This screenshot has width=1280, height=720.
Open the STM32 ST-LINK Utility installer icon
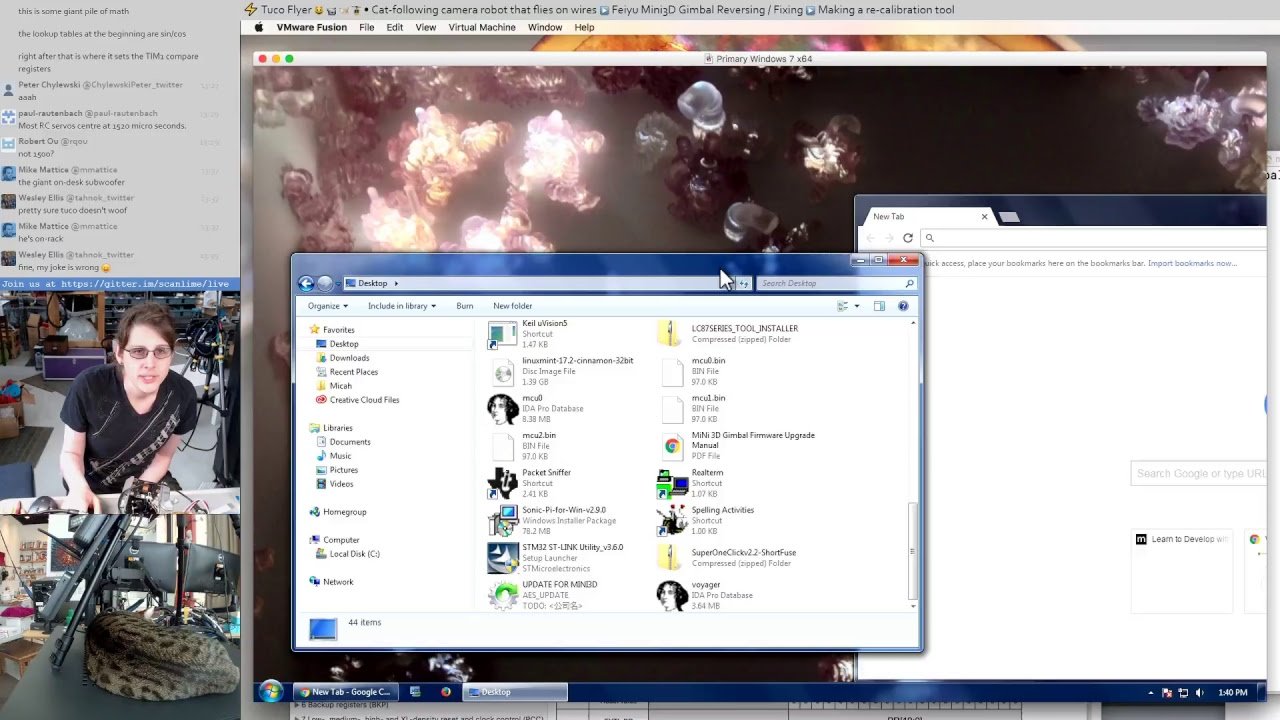point(502,558)
